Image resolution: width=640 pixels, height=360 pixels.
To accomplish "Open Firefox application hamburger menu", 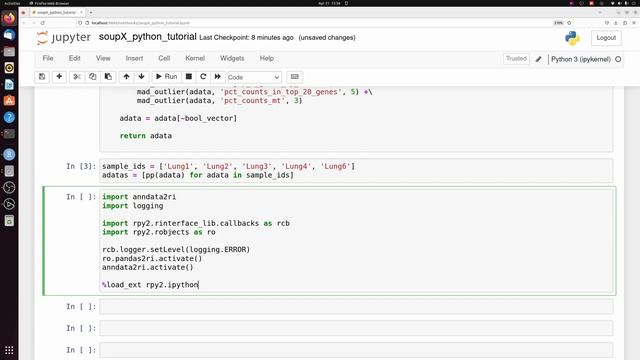I will (x=634, y=23).
